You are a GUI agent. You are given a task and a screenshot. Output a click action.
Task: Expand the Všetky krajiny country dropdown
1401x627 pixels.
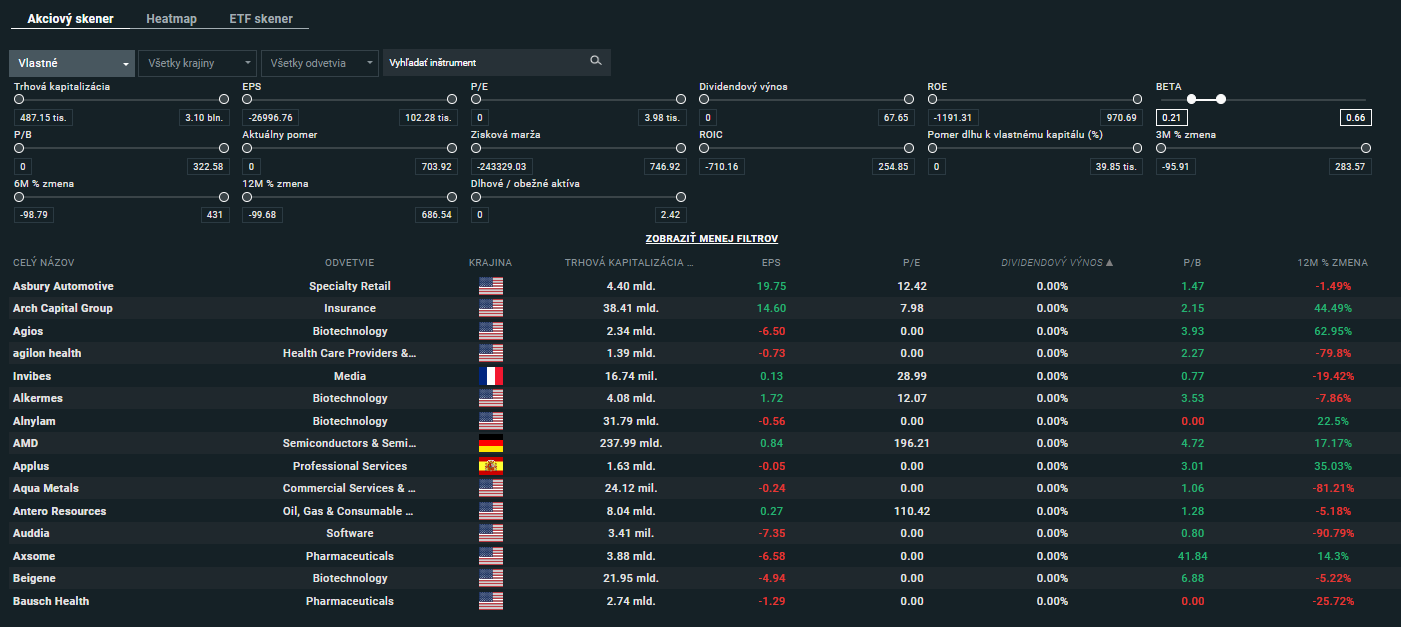click(x=197, y=63)
